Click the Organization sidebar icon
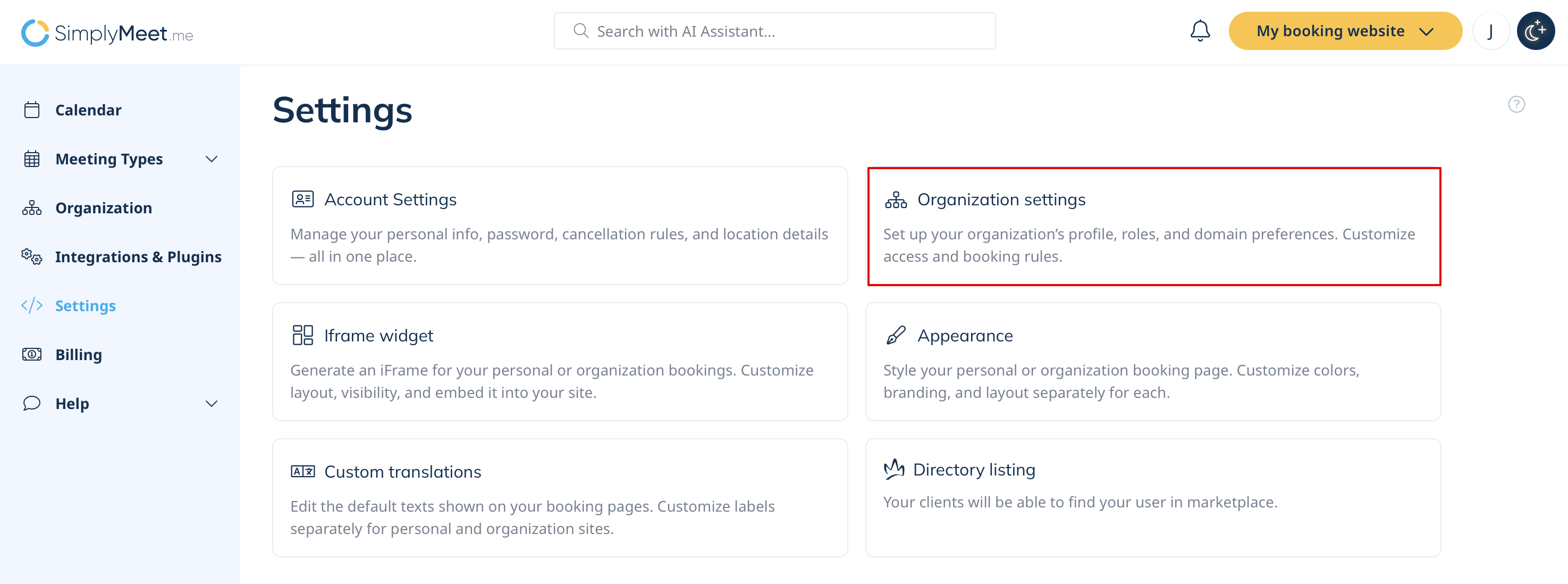1568x584 pixels. point(32,208)
